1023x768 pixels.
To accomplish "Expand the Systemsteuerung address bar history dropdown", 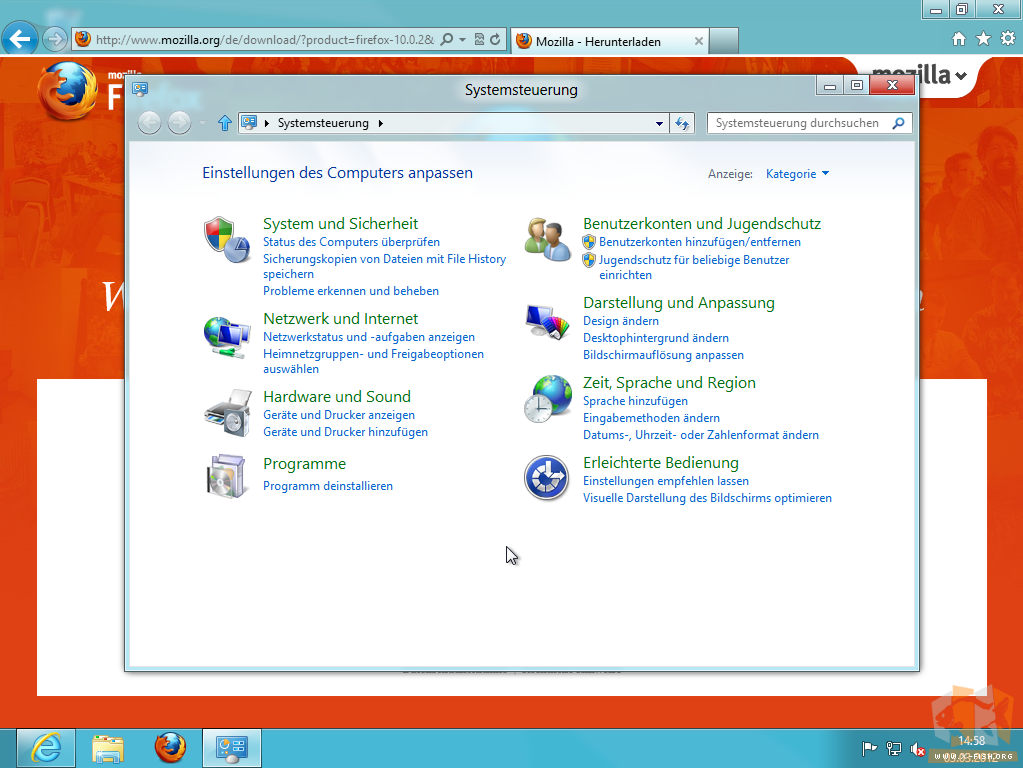I will 660,123.
